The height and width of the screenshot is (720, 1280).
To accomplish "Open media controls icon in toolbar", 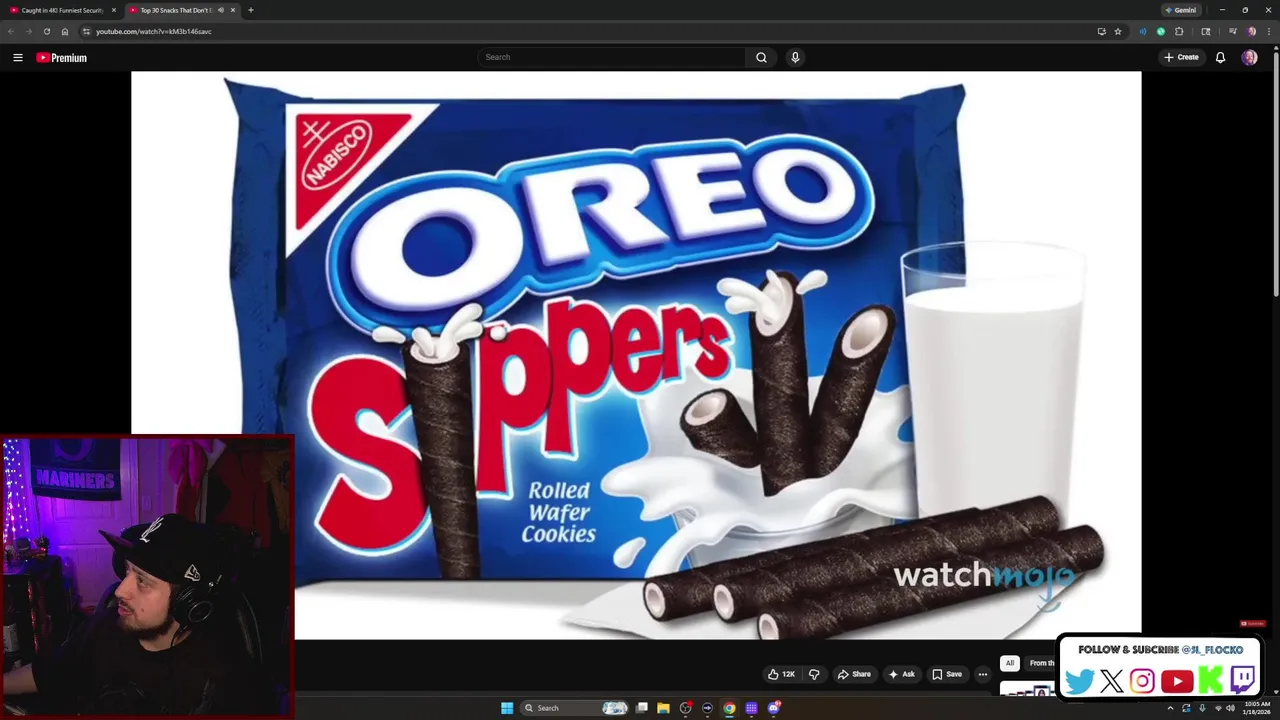I will [x=1233, y=31].
